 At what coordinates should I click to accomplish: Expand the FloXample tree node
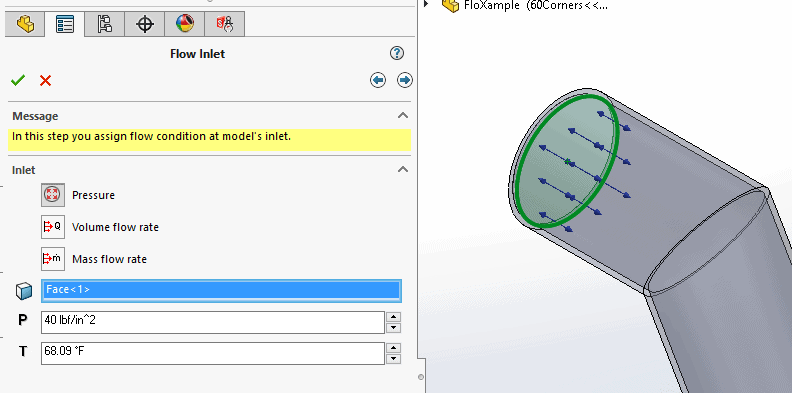426,4
